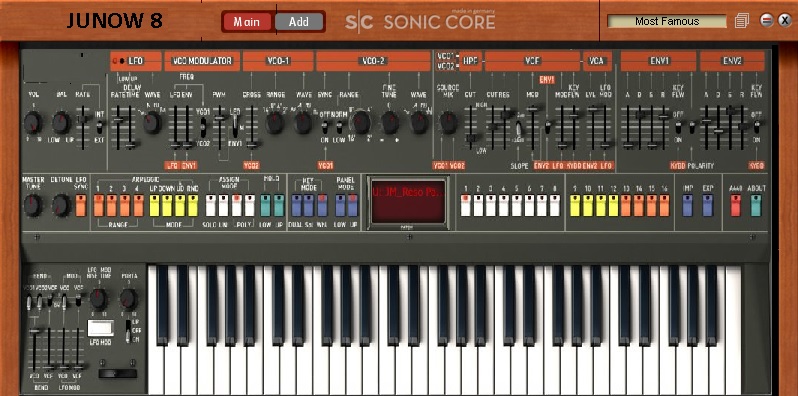
Task: Toggle the A440 red switch
Action: 735,206
